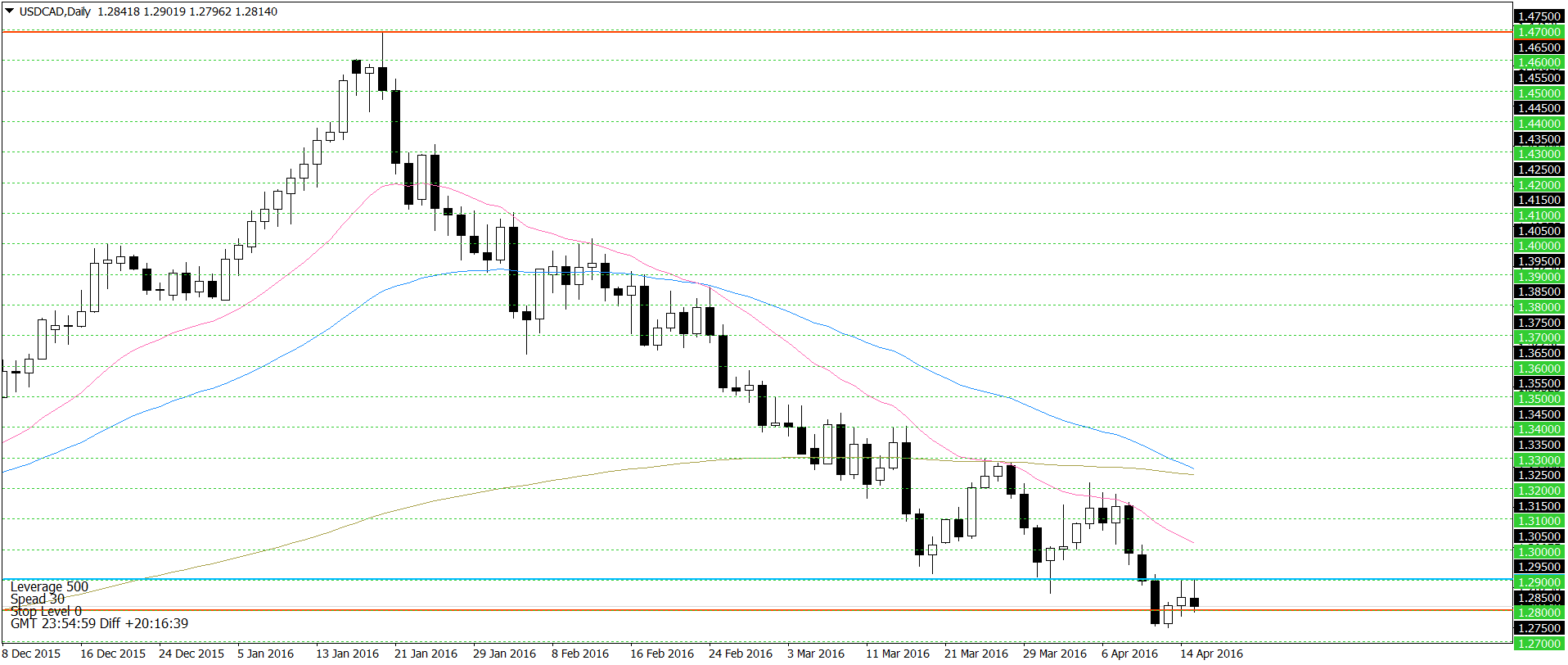Click the green 1.27000 price label
1568x665 pixels.
tap(1539, 644)
